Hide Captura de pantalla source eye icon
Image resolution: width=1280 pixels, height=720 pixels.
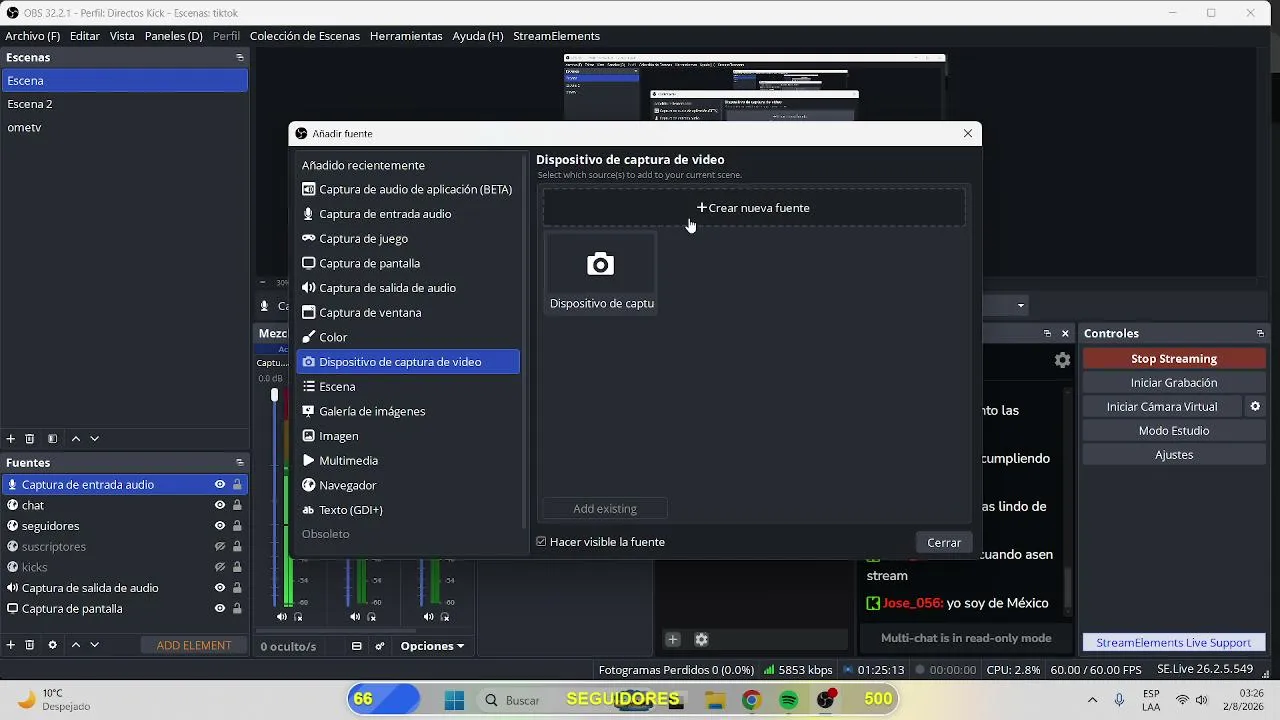[220, 608]
